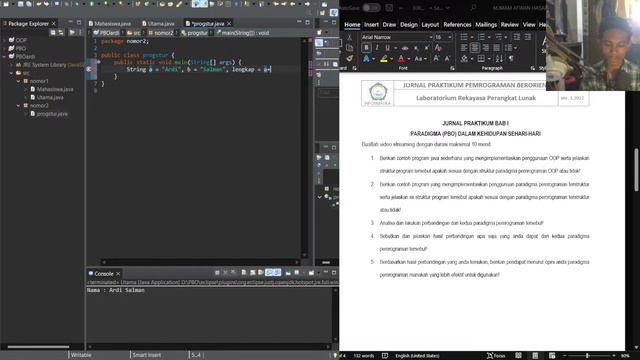This screenshot has height=360, width=640.
Task: Open Change Case Aa dropdown
Action: pyautogui.click(x=420, y=59)
